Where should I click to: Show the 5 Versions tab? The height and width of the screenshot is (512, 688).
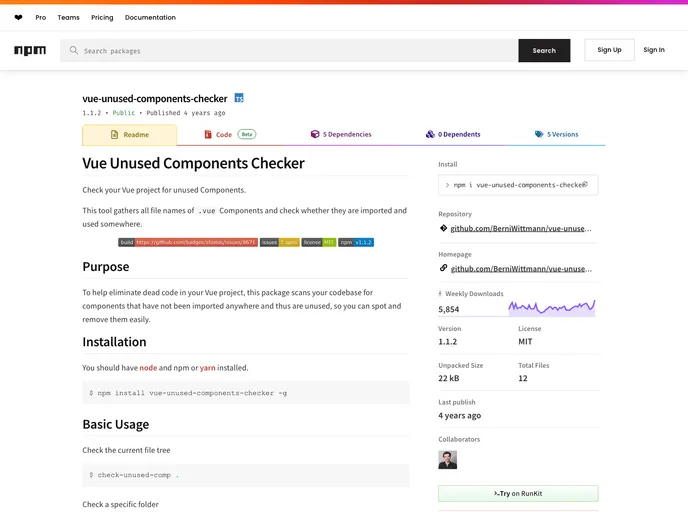point(557,134)
